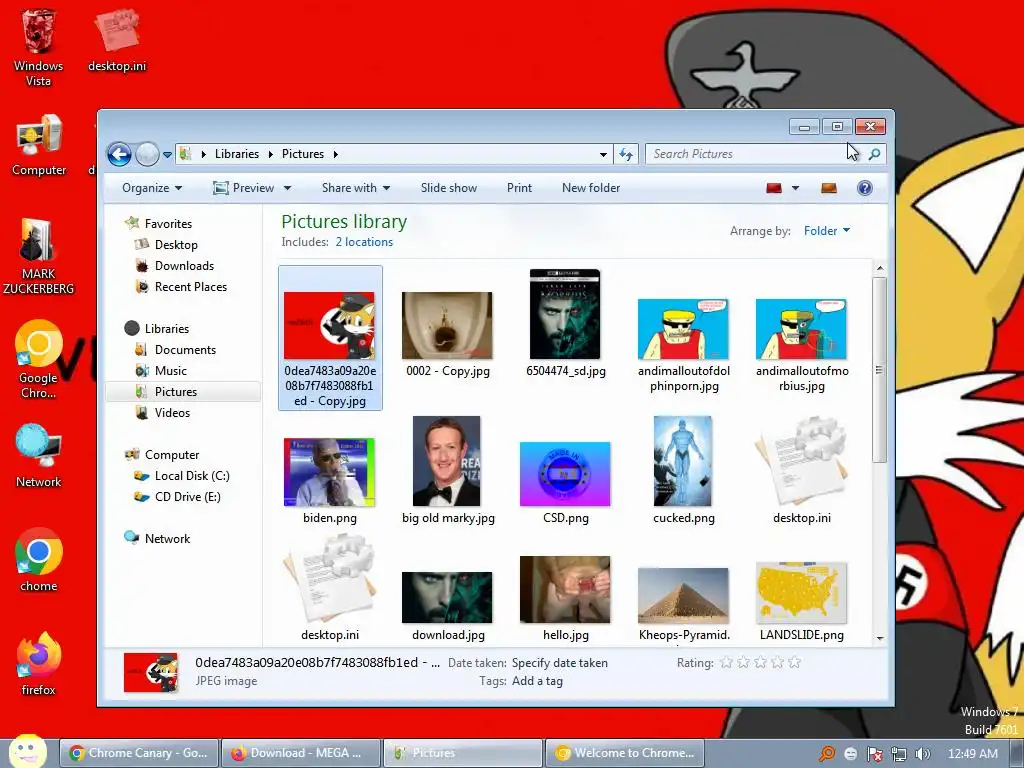Viewport: 1024px width, 768px height.
Task: Open the Share with menu
Action: [x=356, y=188]
